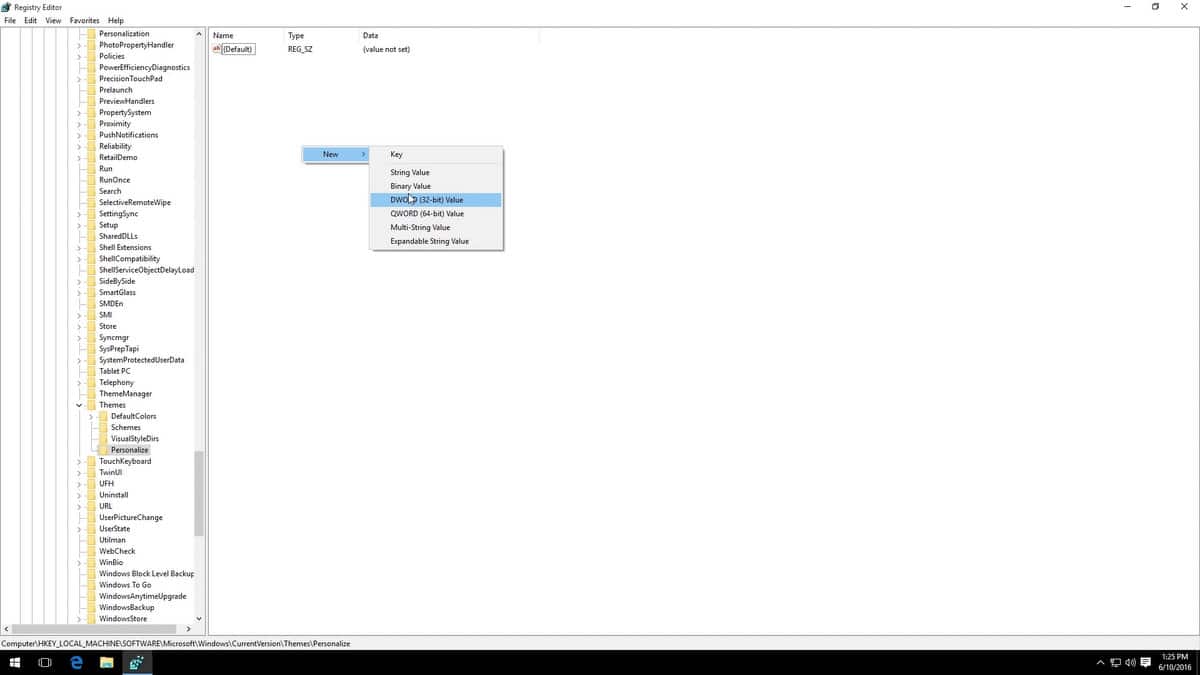Open Task View on the taskbar
1200x675 pixels.
[45, 662]
